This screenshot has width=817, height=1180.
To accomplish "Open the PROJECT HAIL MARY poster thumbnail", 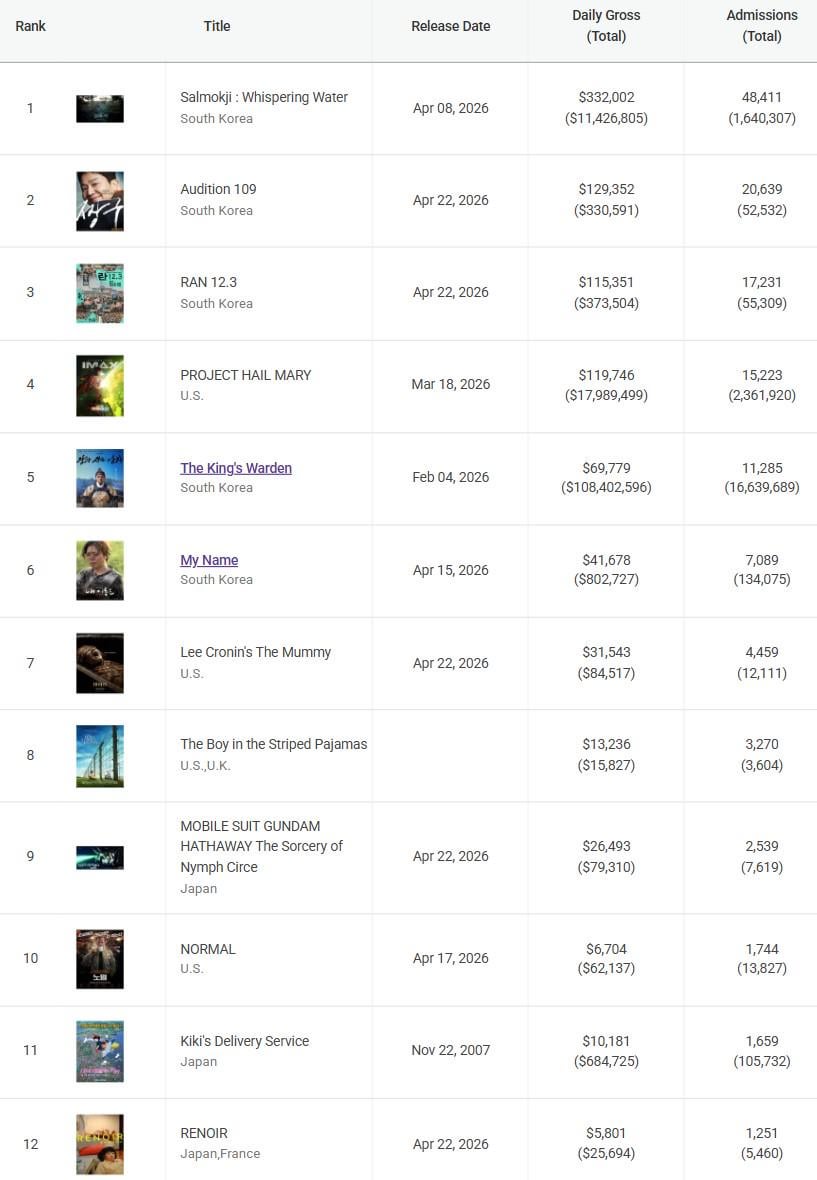I will pos(100,385).
